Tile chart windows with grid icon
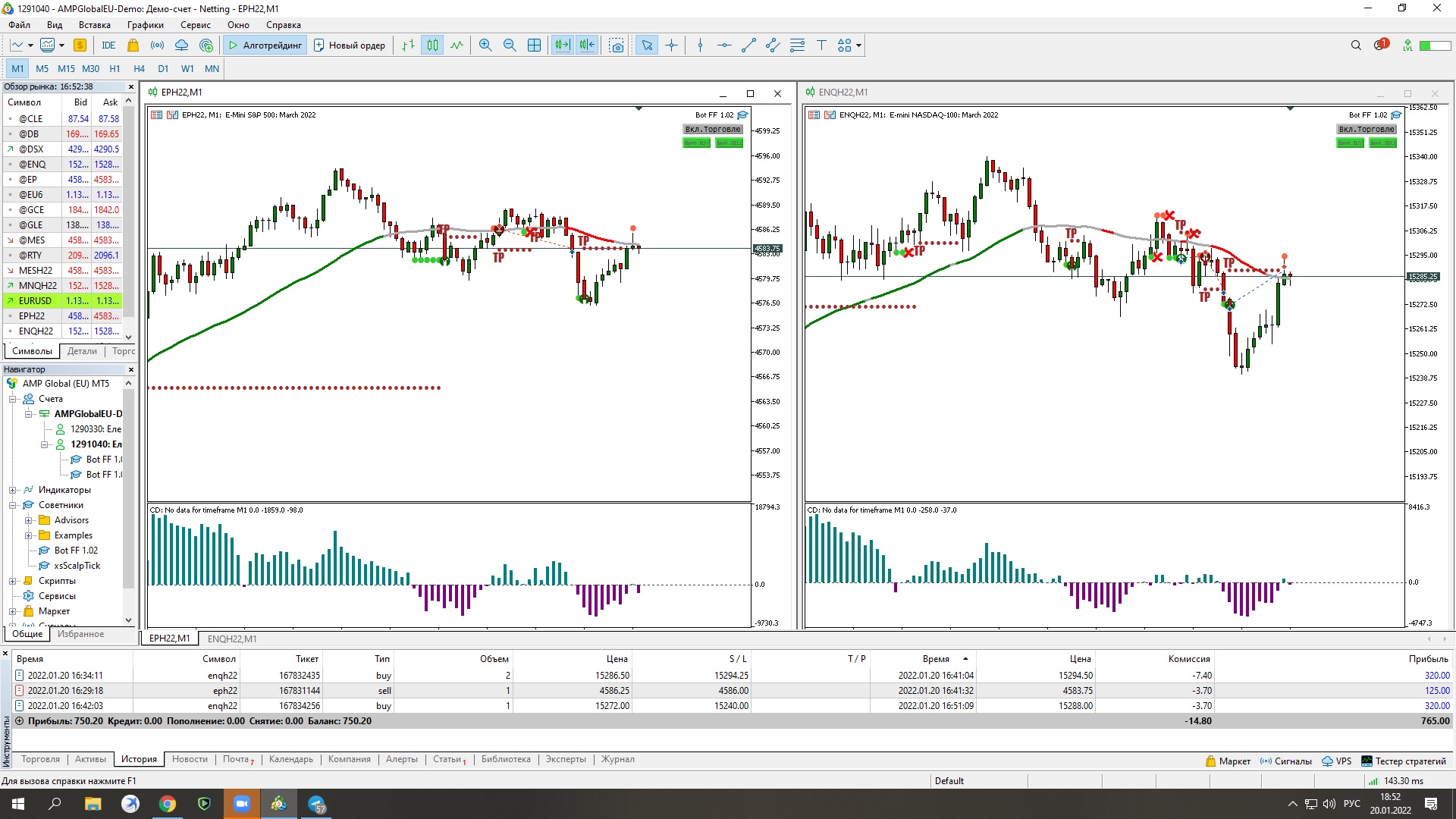This screenshot has height=819, width=1456. coord(534,45)
